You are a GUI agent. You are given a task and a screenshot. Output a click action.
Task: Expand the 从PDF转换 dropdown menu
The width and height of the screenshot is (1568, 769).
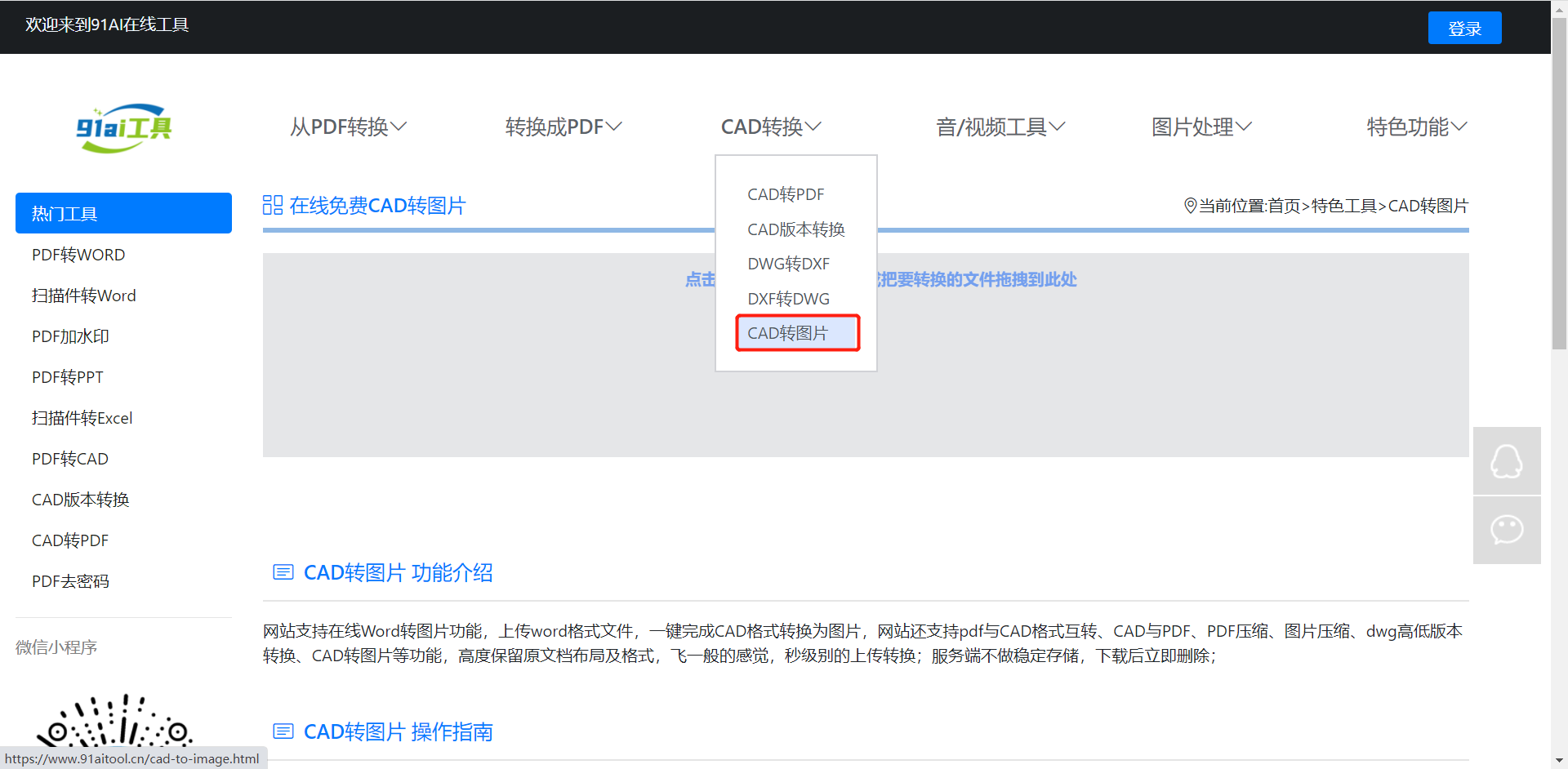[348, 127]
